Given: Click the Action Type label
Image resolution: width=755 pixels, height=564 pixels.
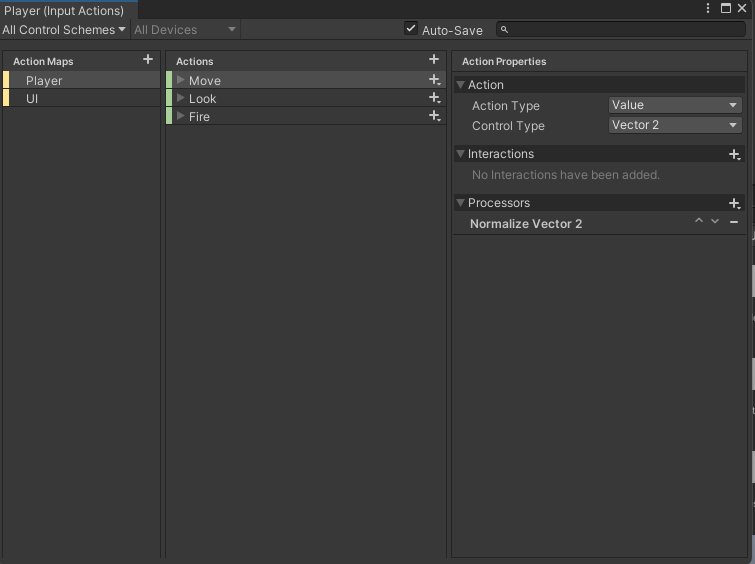Looking at the screenshot, I should [x=506, y=106].
